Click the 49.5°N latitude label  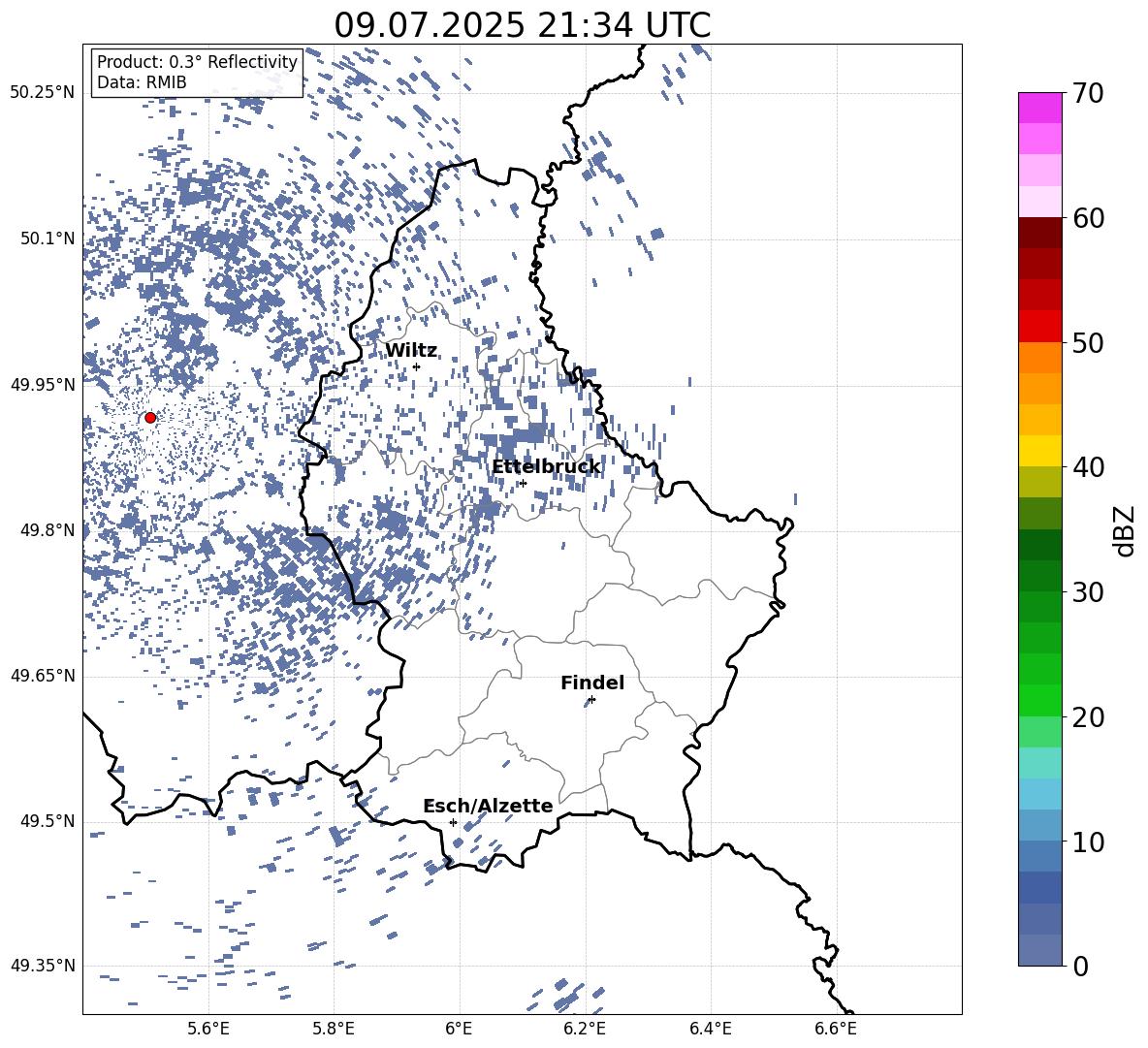pyautogui.click(x=48, y=820)
